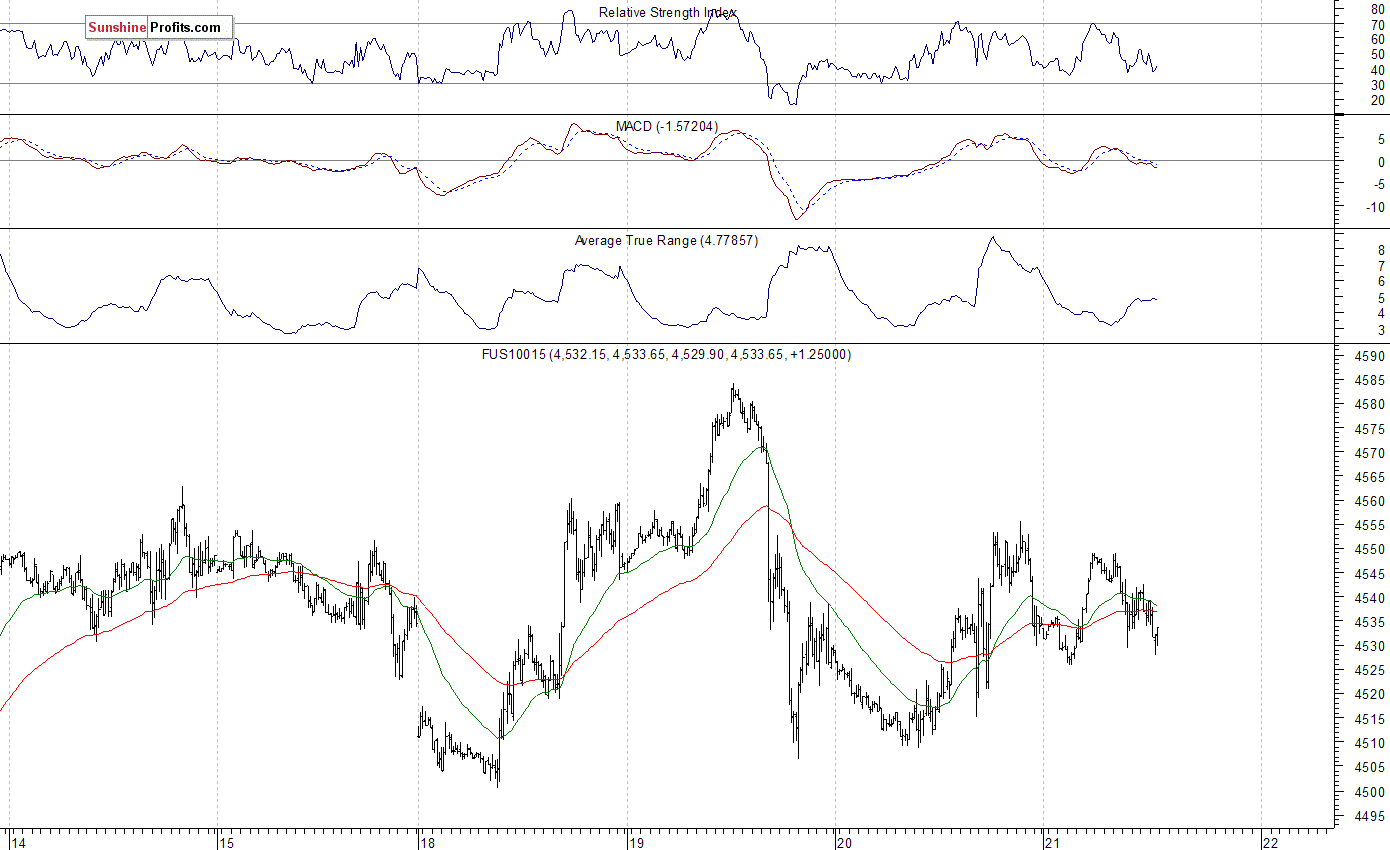Click the RSI axis value 20
Image resolution: width=1390 pixels, height=850 pixels.
click(1379, 100)
